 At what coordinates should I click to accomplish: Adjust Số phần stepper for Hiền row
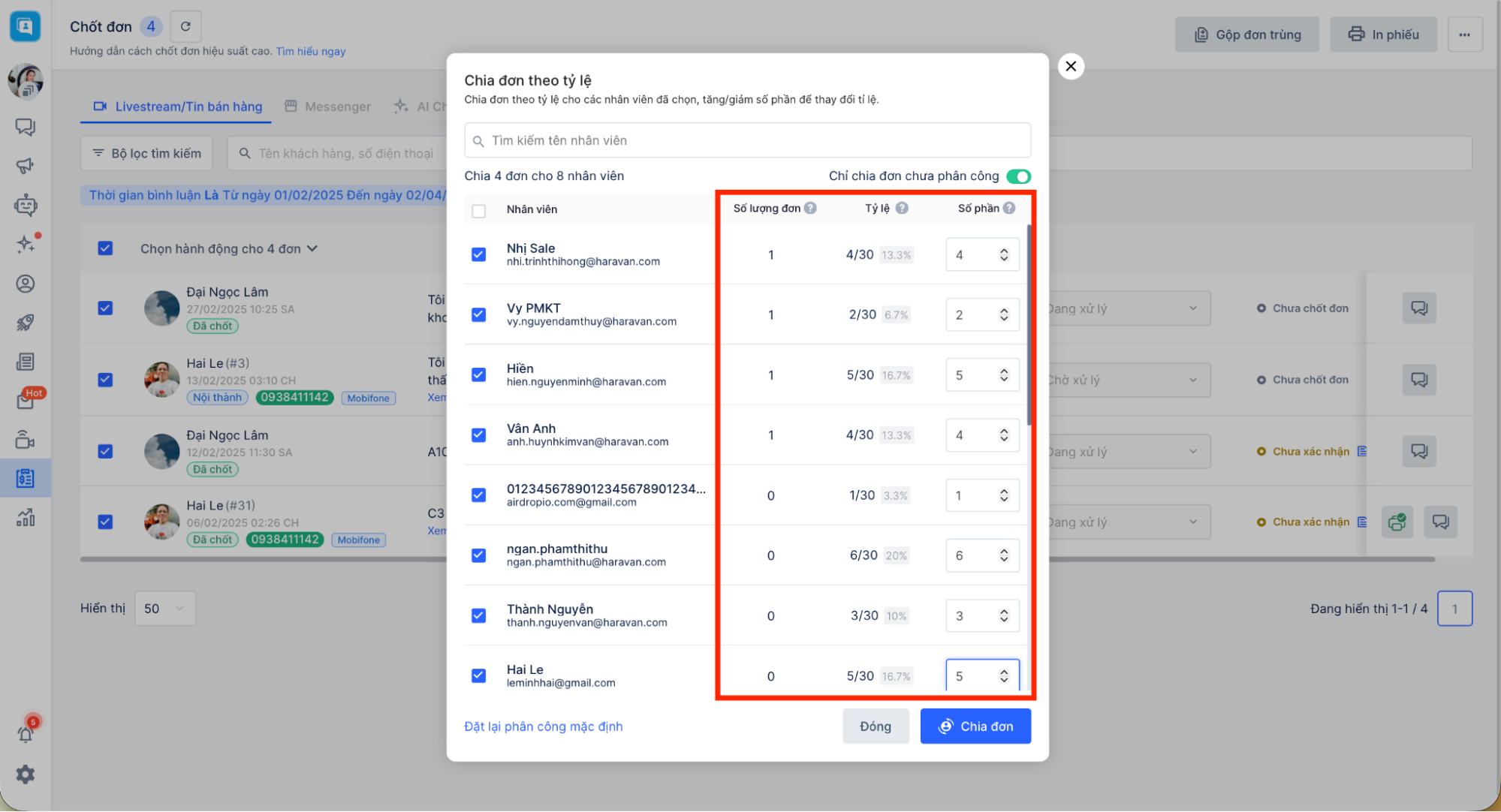(x=1004, y=375)
